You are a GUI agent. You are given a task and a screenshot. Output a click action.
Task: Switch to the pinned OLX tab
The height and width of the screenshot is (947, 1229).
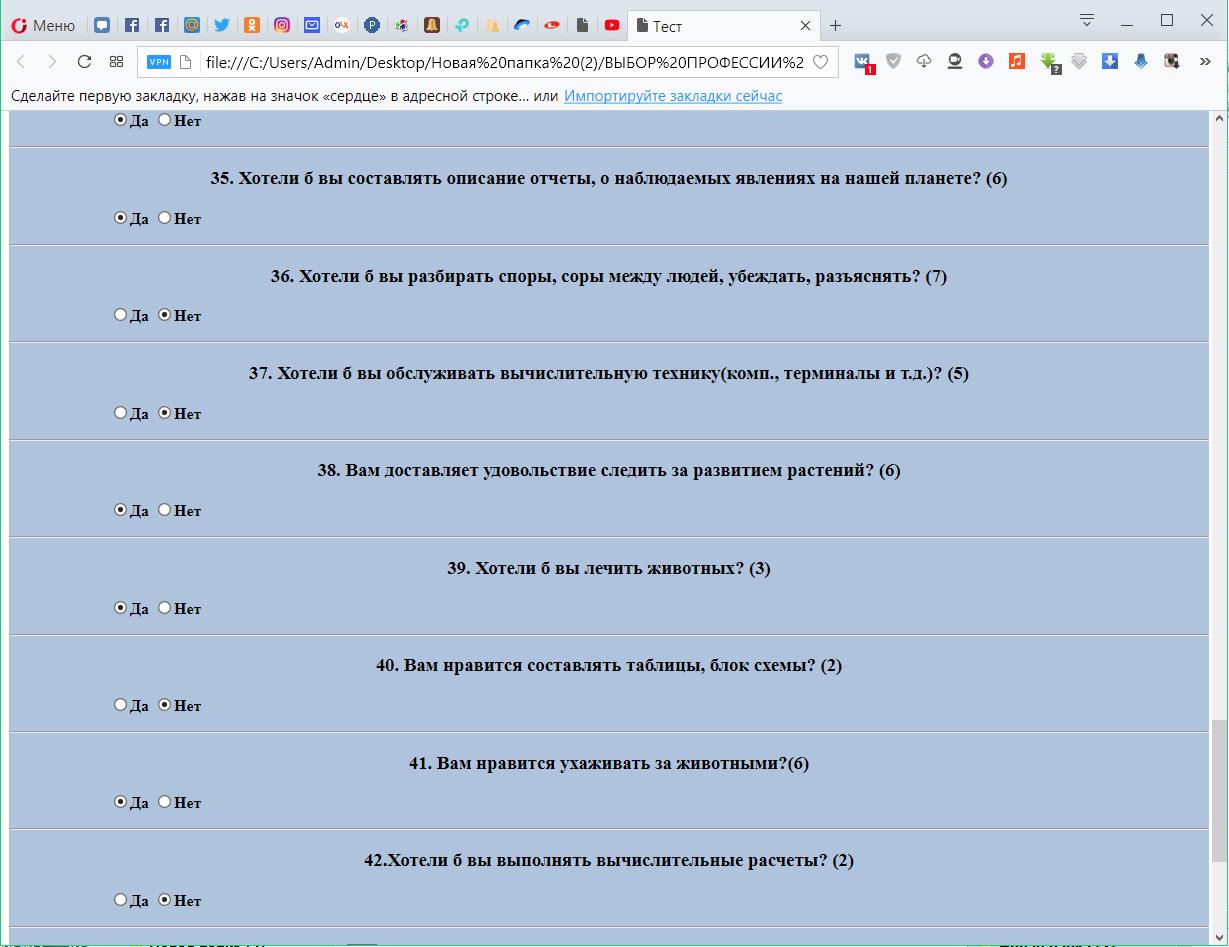342,26
